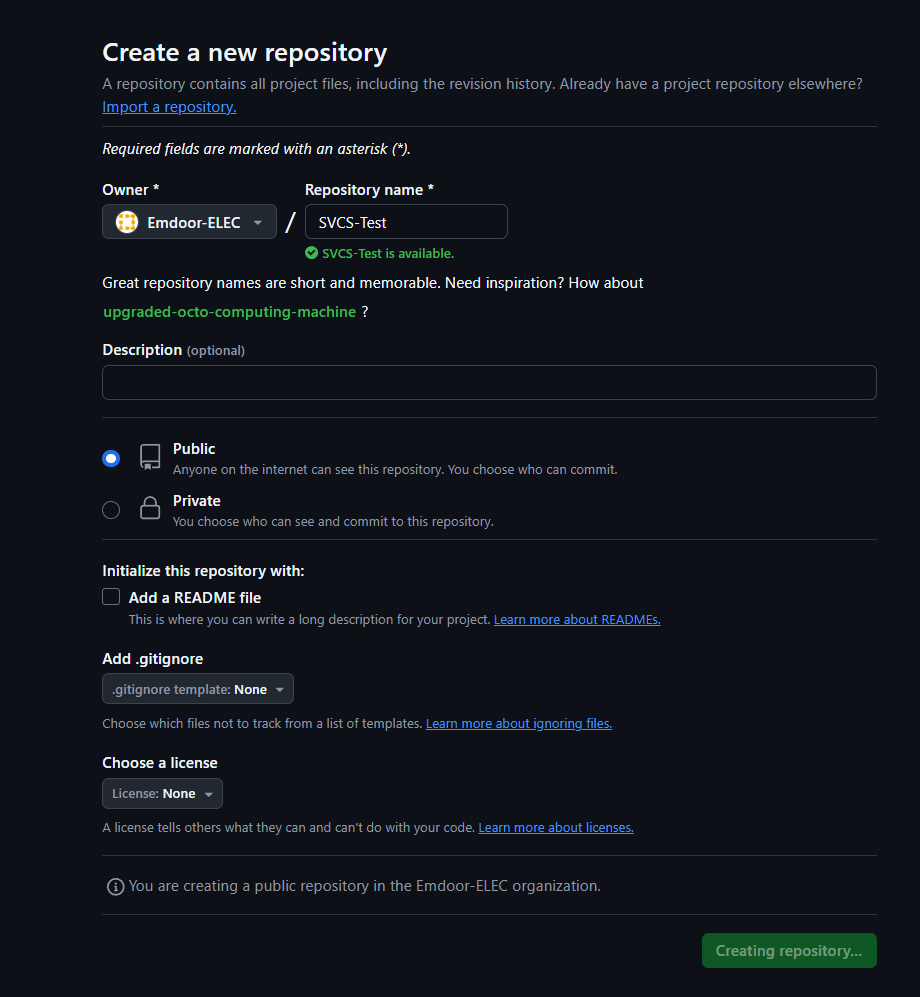This screenshot has width=920, height=997.
Task: Click the Private option label text
Action: [x=197, y=501]
